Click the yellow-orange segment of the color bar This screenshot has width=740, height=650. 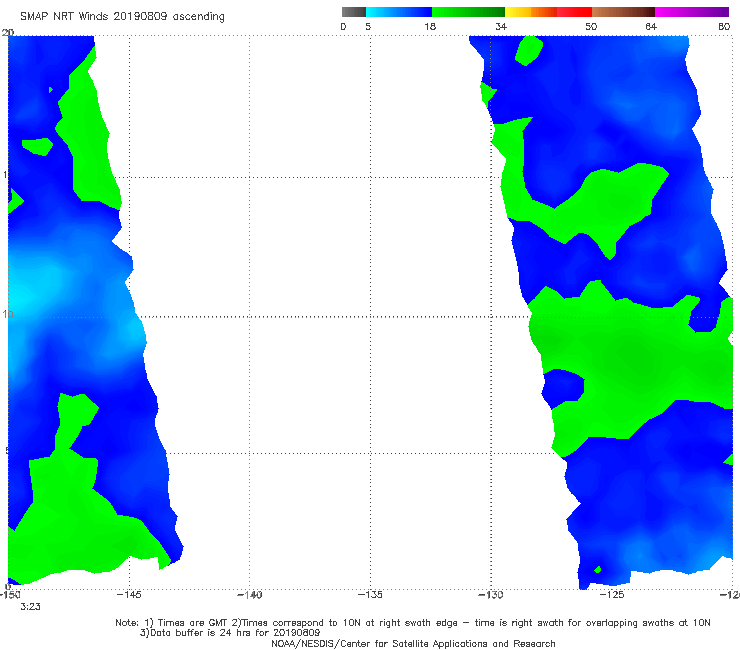(530, 12)
